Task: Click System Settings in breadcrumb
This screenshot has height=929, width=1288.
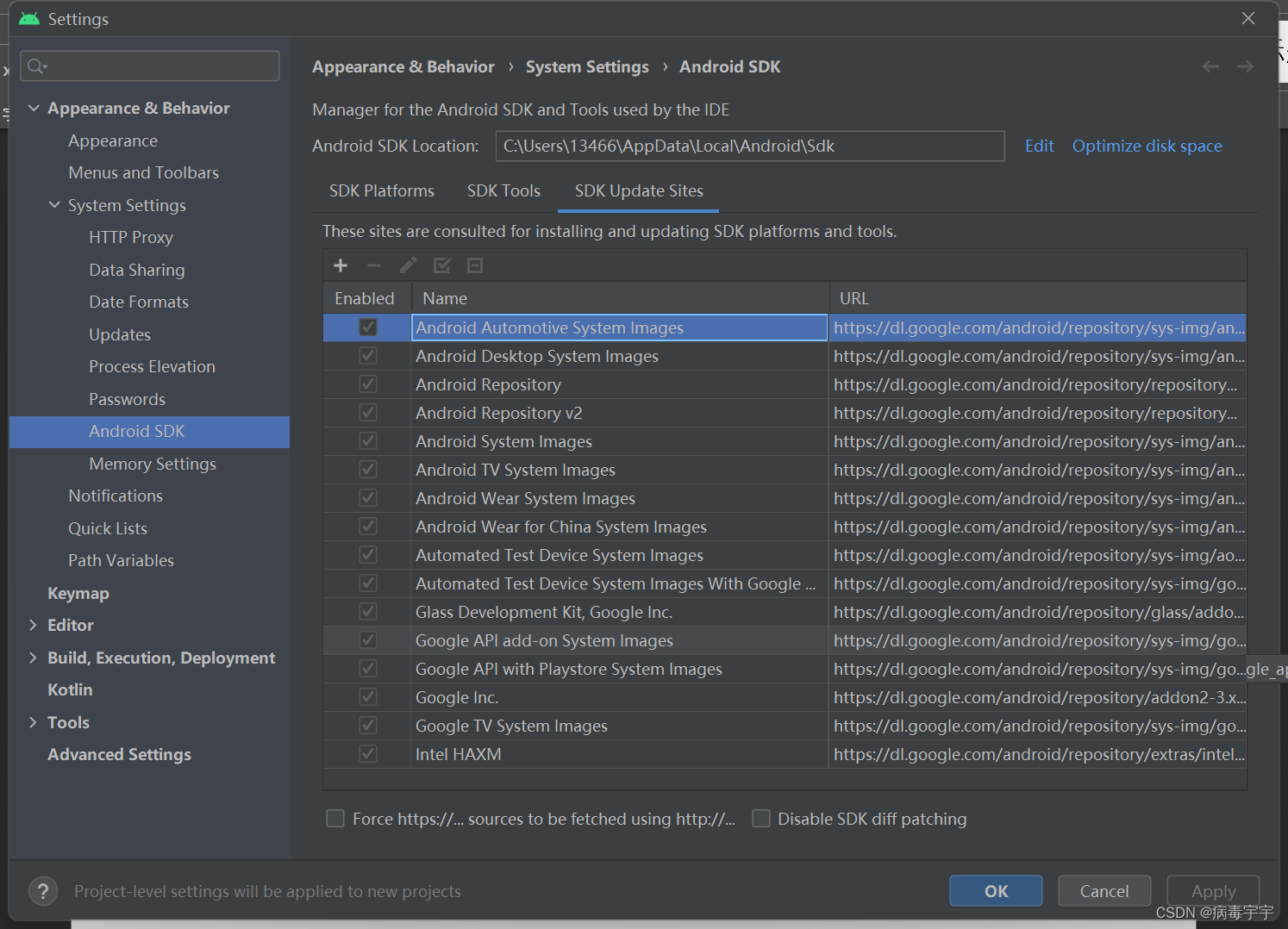Action: click(587, 66)
